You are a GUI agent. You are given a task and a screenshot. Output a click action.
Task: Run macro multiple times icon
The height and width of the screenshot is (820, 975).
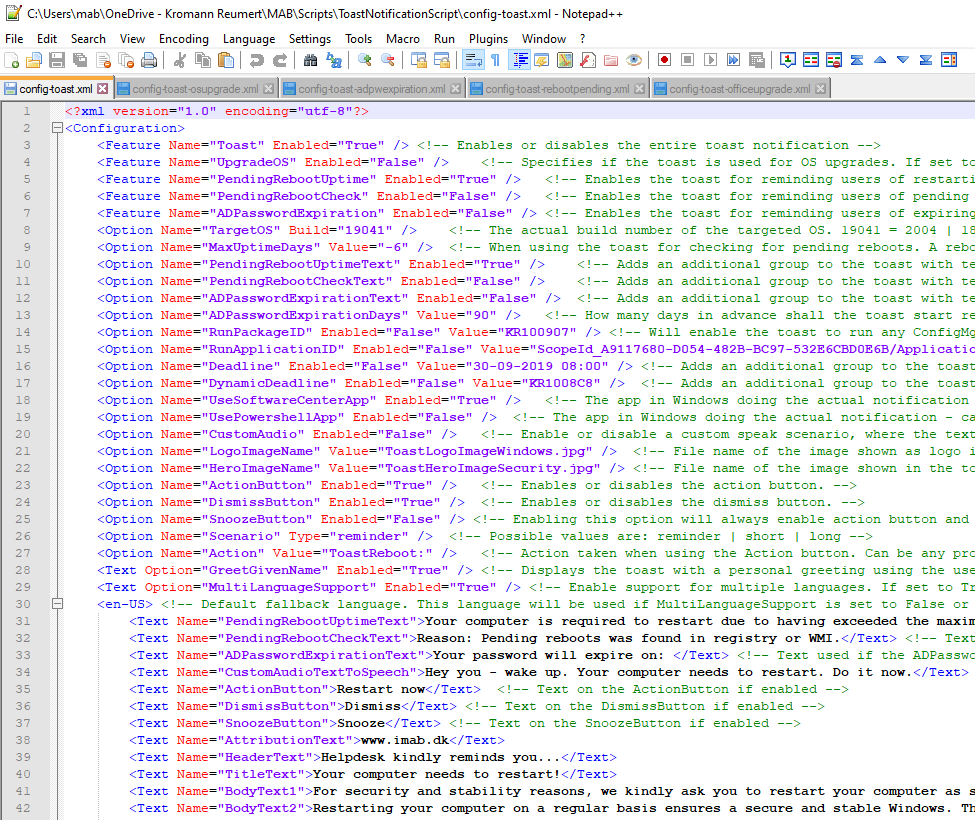click(734, 60)
